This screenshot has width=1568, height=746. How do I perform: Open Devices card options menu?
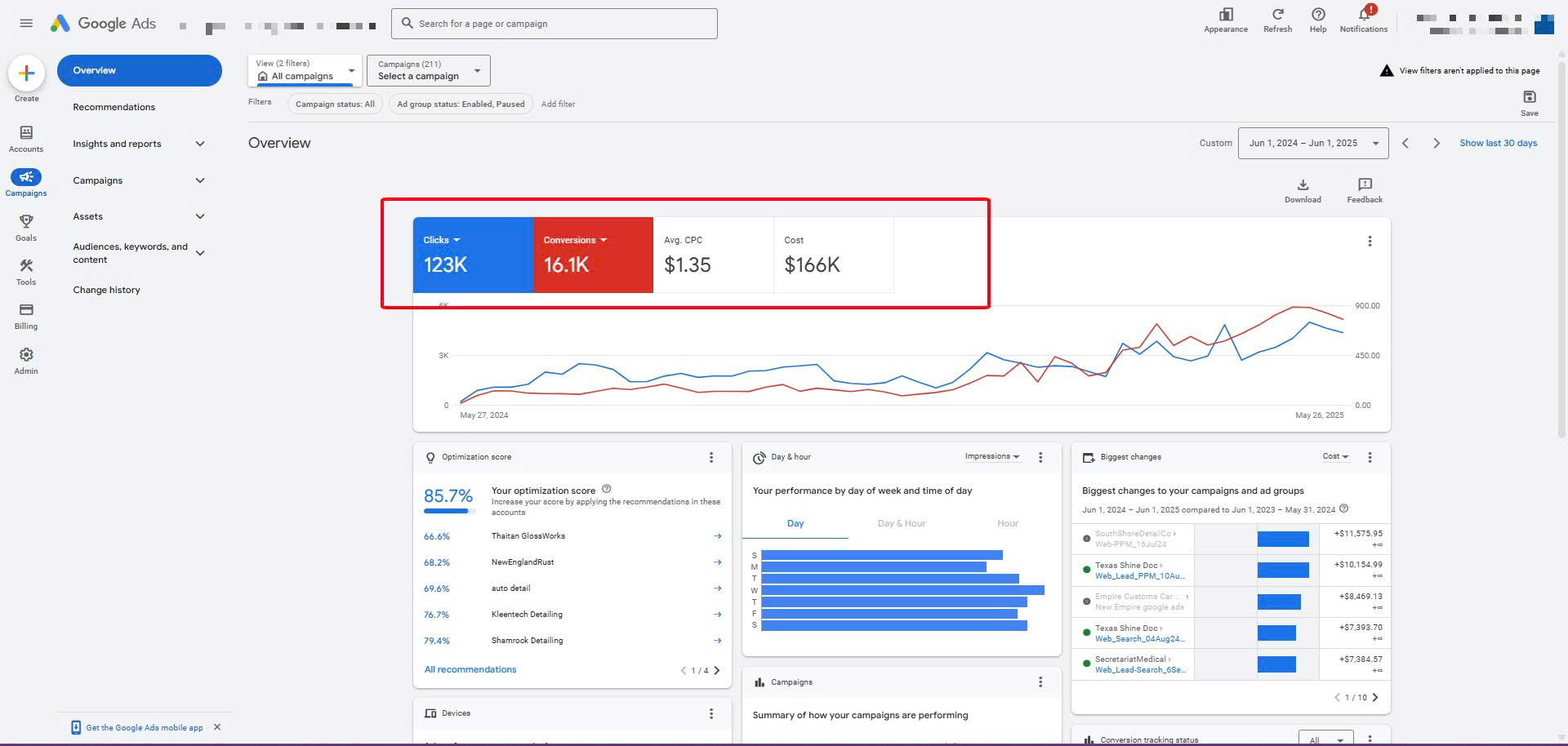click(711, 713)
